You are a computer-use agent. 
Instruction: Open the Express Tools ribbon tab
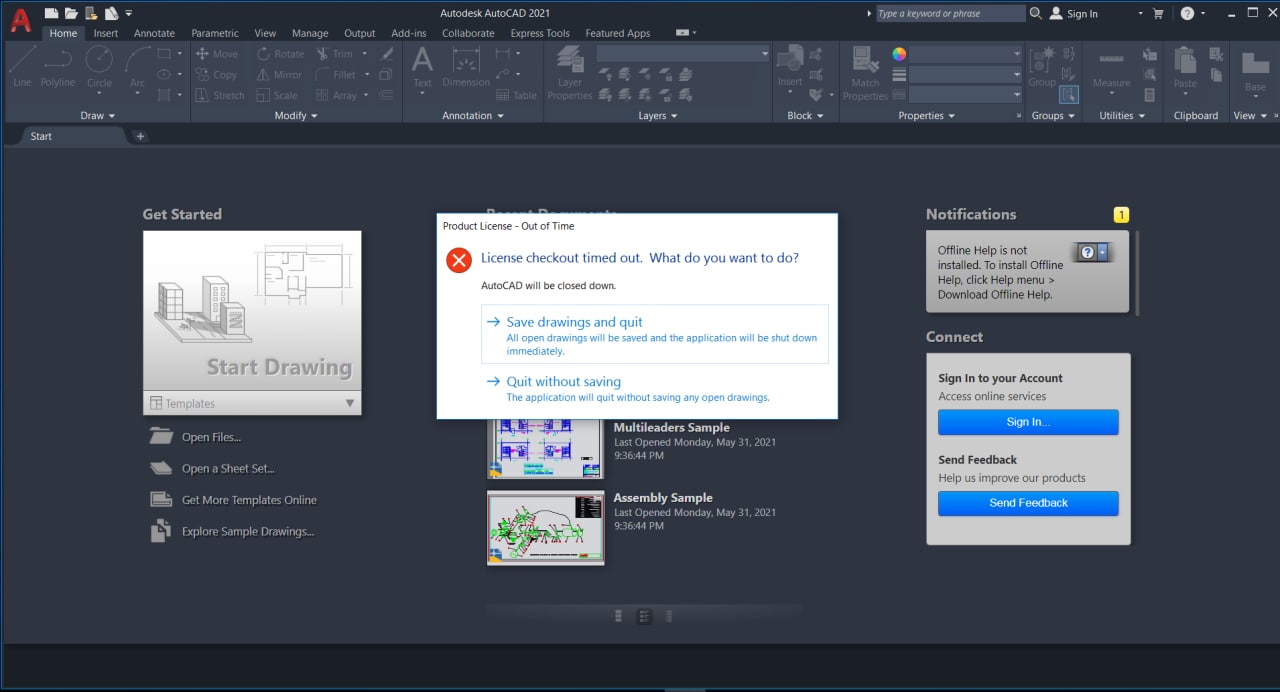[540, 33]
